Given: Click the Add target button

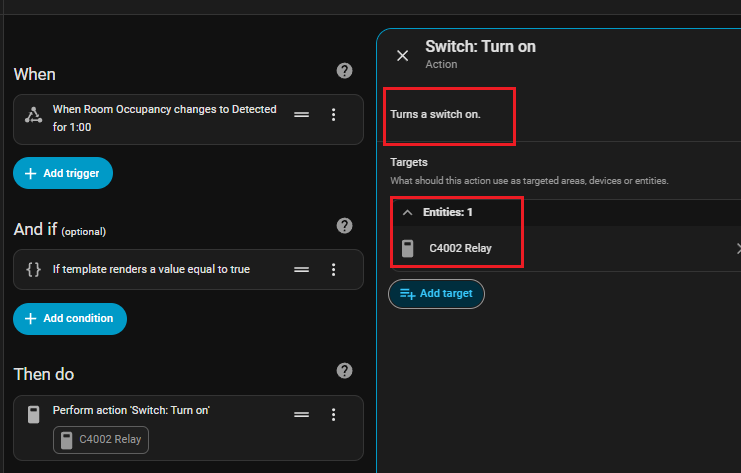Looking at the screenshot, I should point(436,293).
